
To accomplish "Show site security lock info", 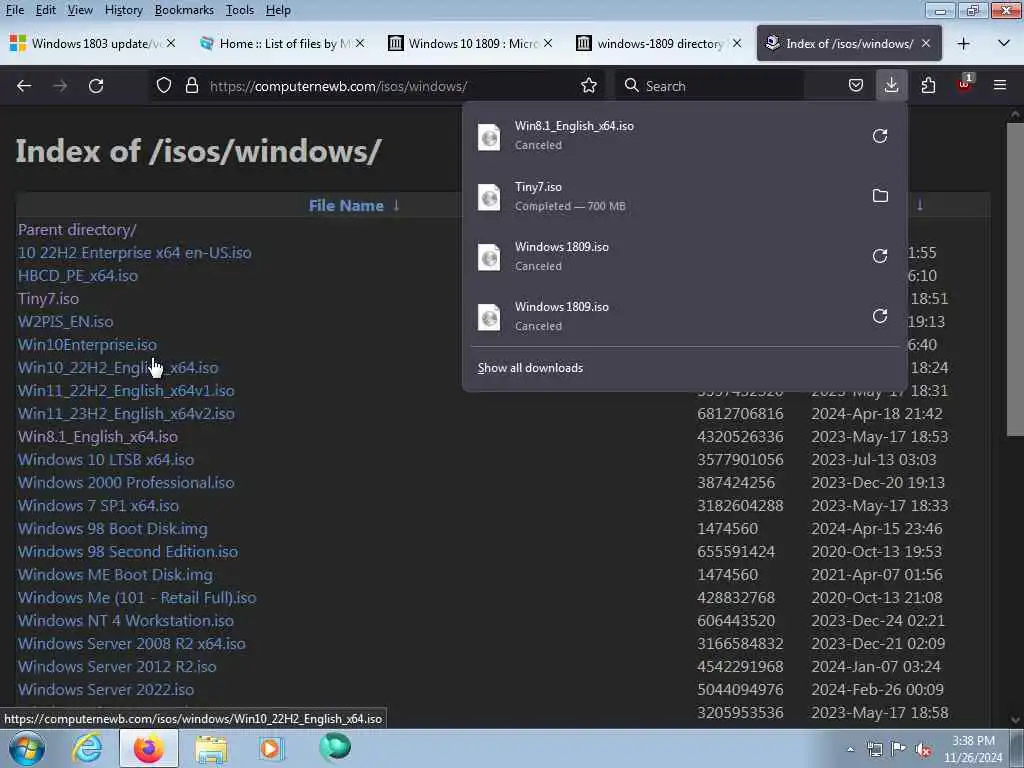I will coord(191,86).
